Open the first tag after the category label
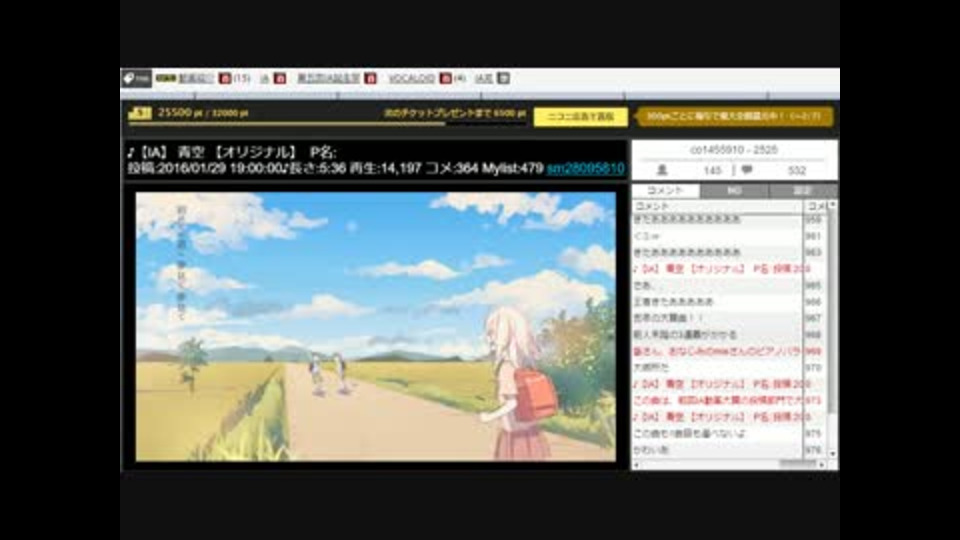960x540 pixels. tap(196, 78)
